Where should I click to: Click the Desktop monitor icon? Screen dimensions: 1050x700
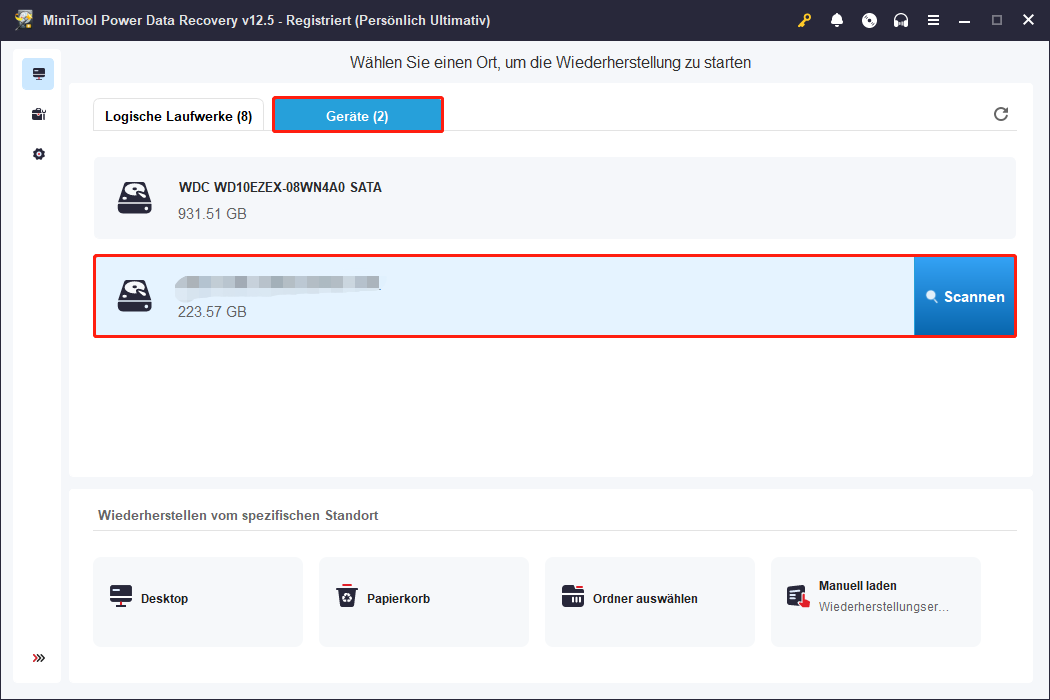coord(121,596)
